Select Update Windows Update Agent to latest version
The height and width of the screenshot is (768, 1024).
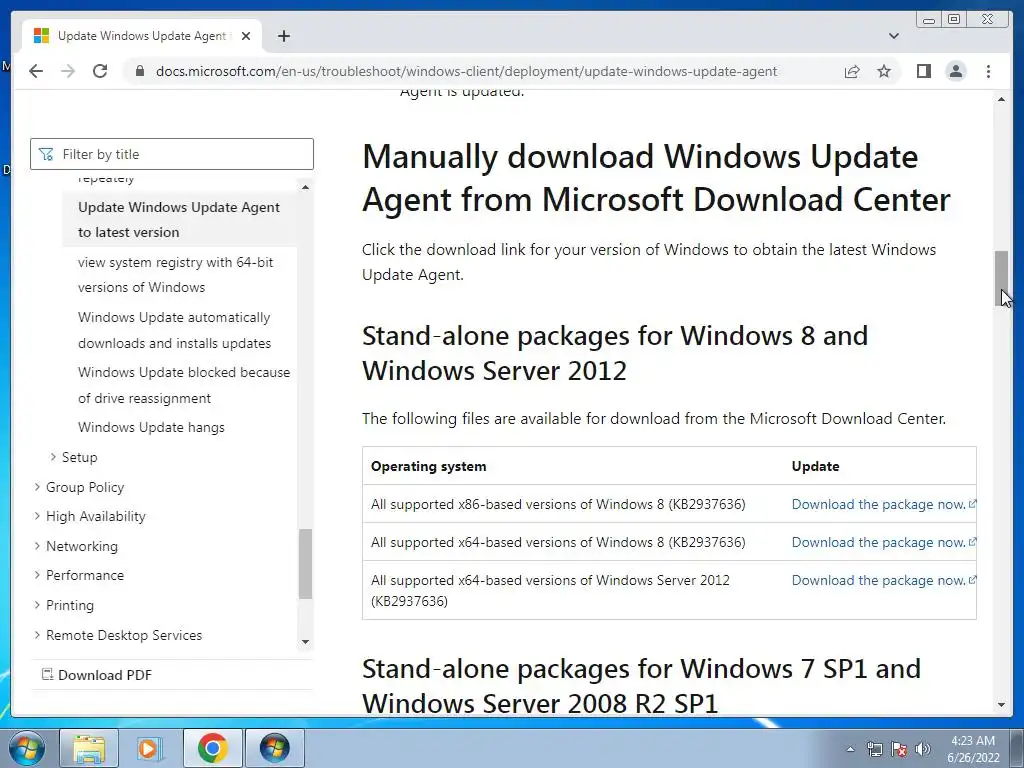click(x=179, y=219)
